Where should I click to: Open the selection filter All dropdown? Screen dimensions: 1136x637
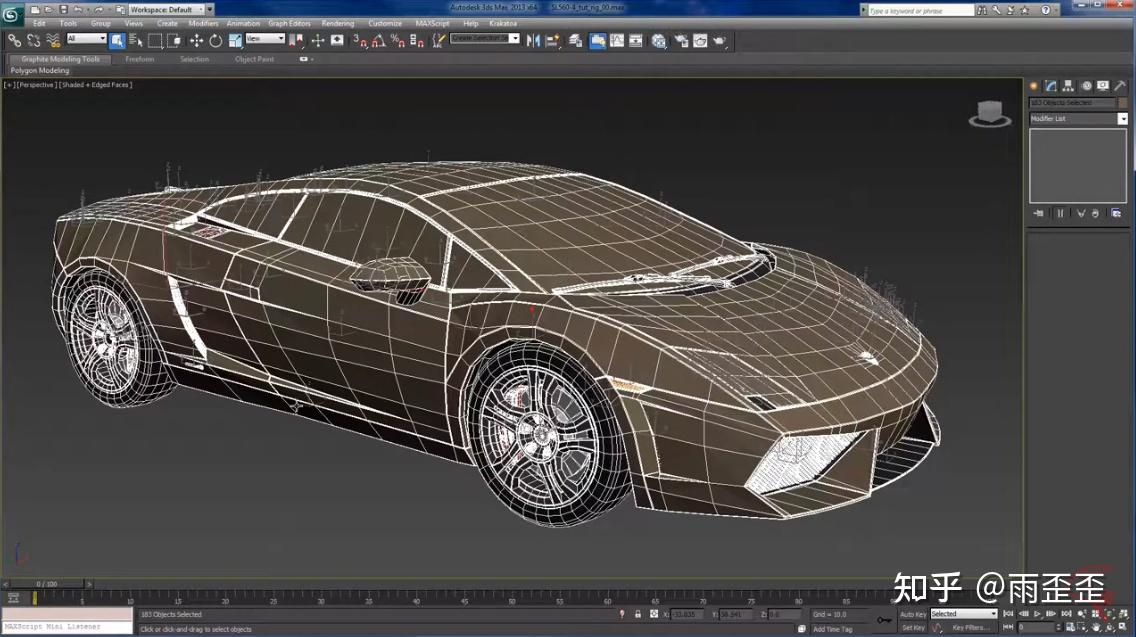tap(85, 40)
